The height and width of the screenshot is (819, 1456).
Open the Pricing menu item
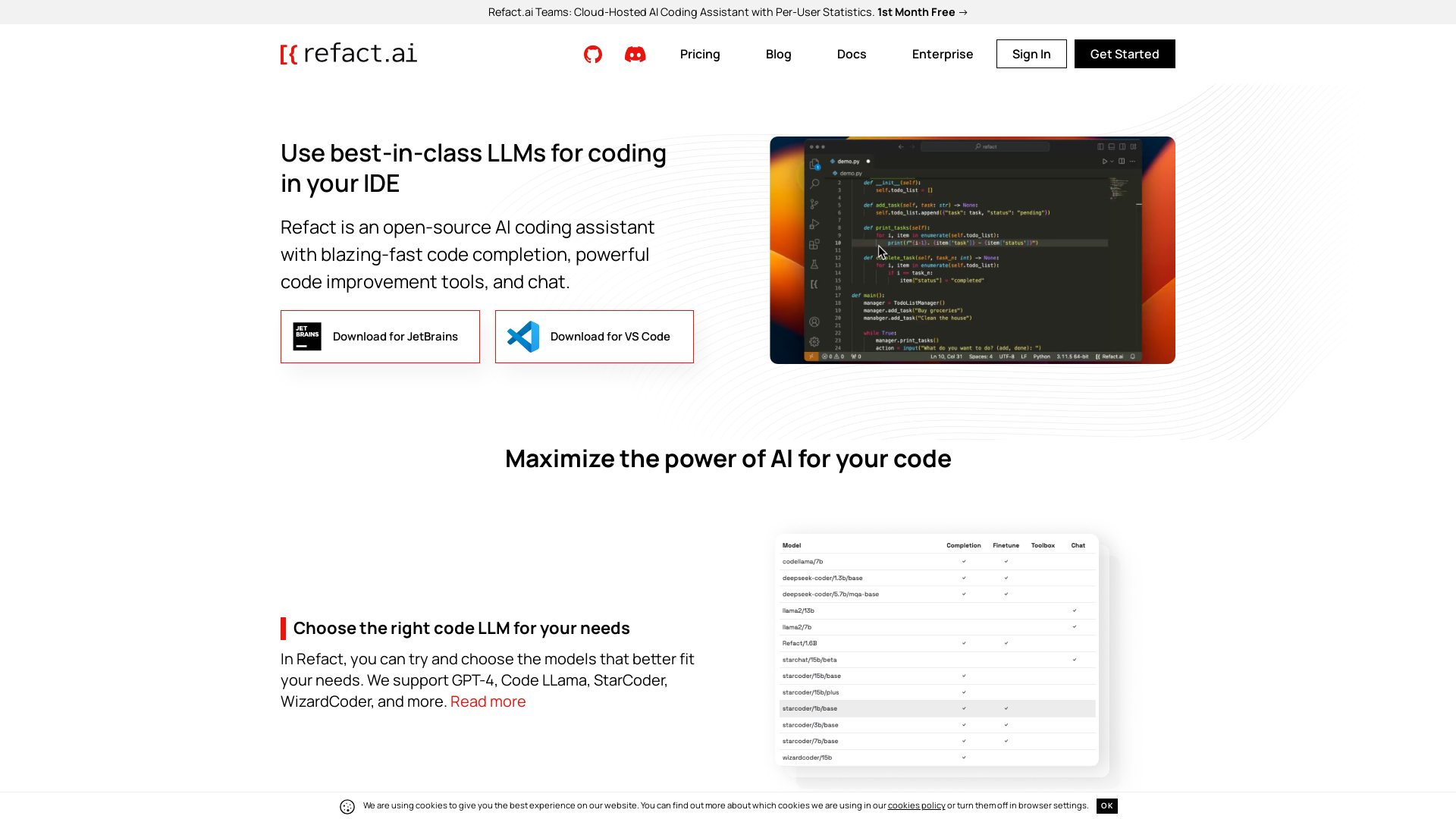coord(700,54)
